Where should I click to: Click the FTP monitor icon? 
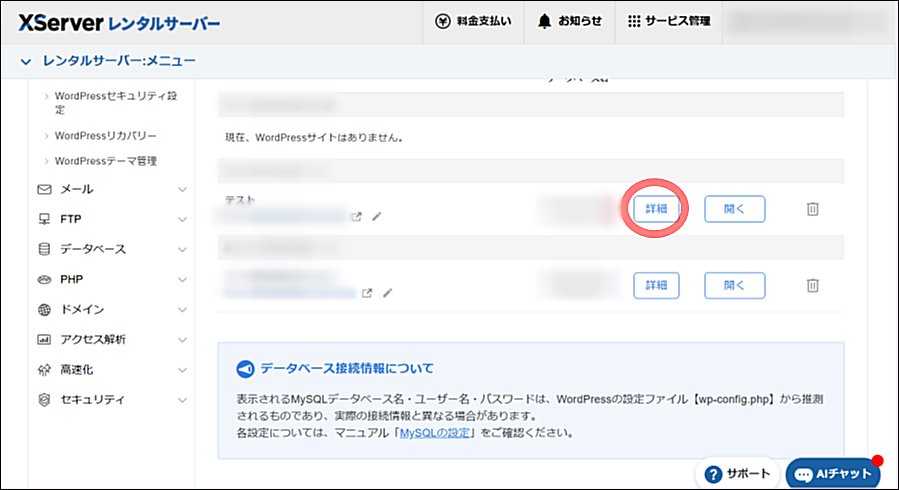pyautogui.click(x=44, y=219)
